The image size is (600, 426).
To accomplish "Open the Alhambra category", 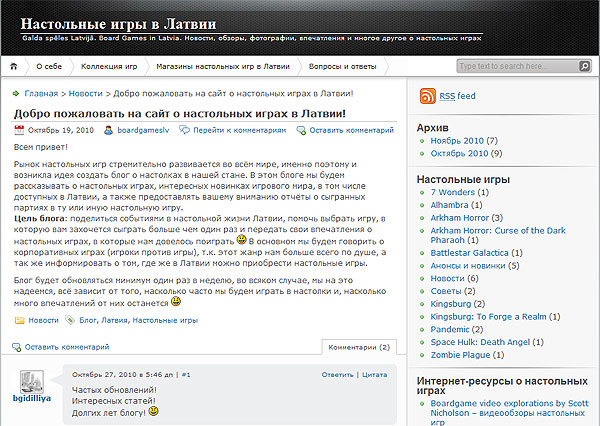I will pos(449,205).
